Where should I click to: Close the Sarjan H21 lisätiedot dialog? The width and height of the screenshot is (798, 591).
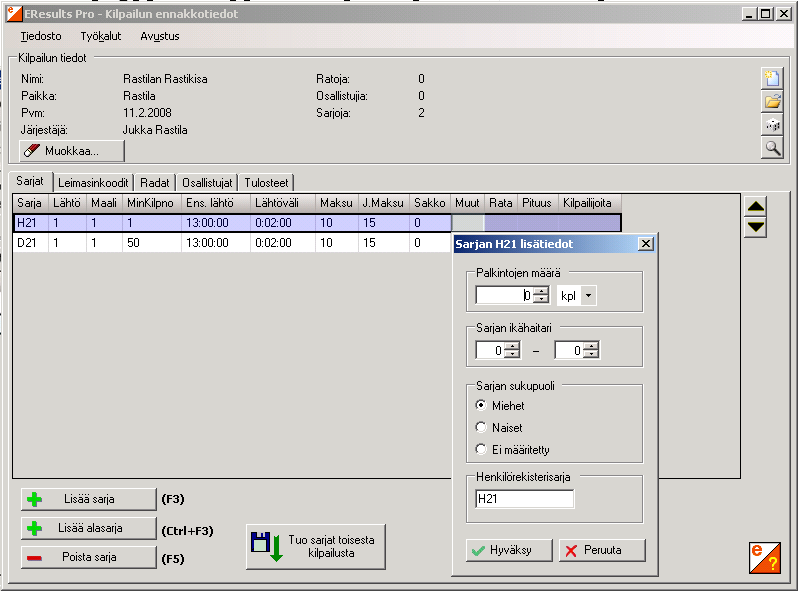(x=645, y=244)
